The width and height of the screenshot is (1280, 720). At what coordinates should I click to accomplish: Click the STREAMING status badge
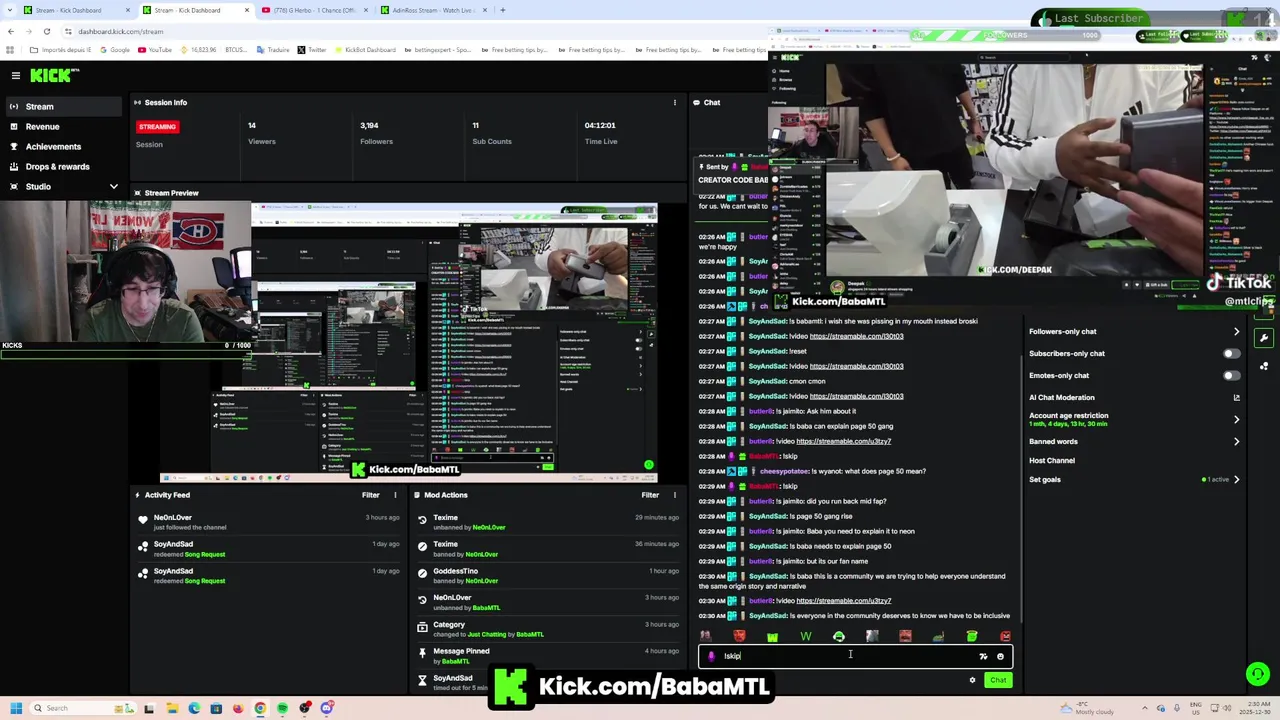pos(157,127)
